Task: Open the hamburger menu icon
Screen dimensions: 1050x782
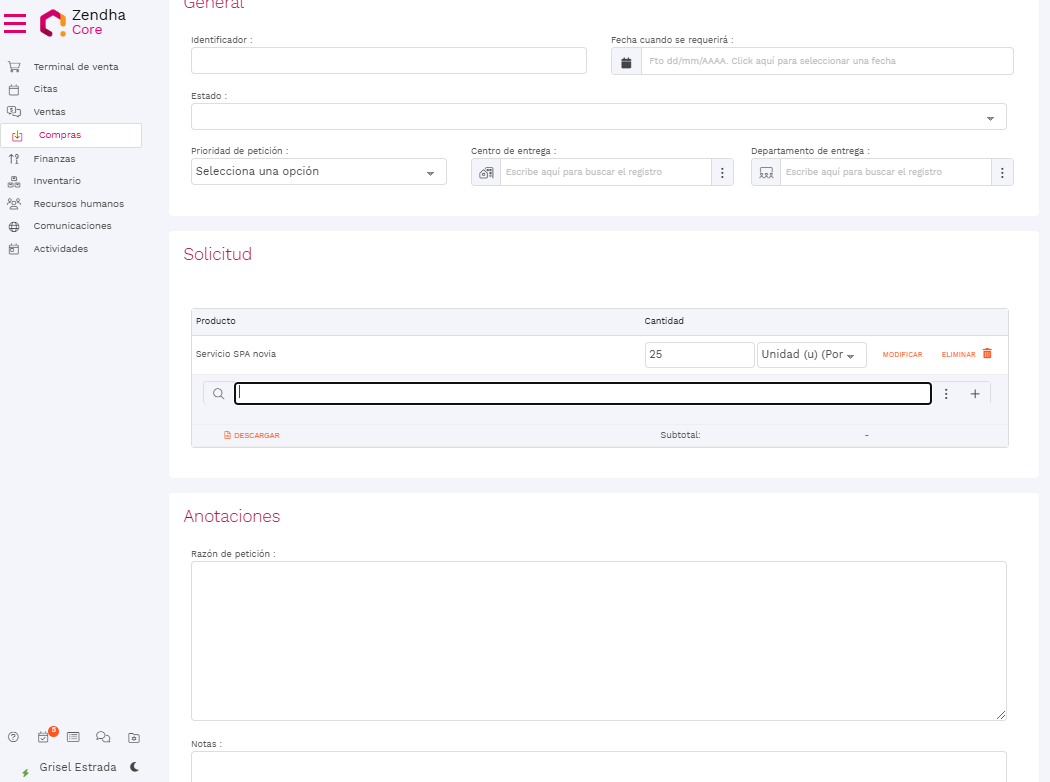Action: [15, 22]
